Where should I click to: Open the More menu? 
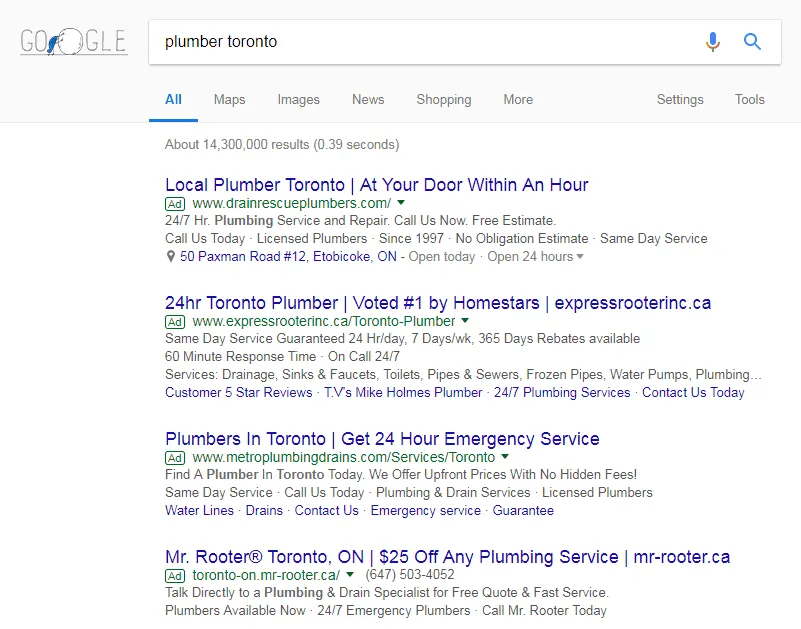518,99
